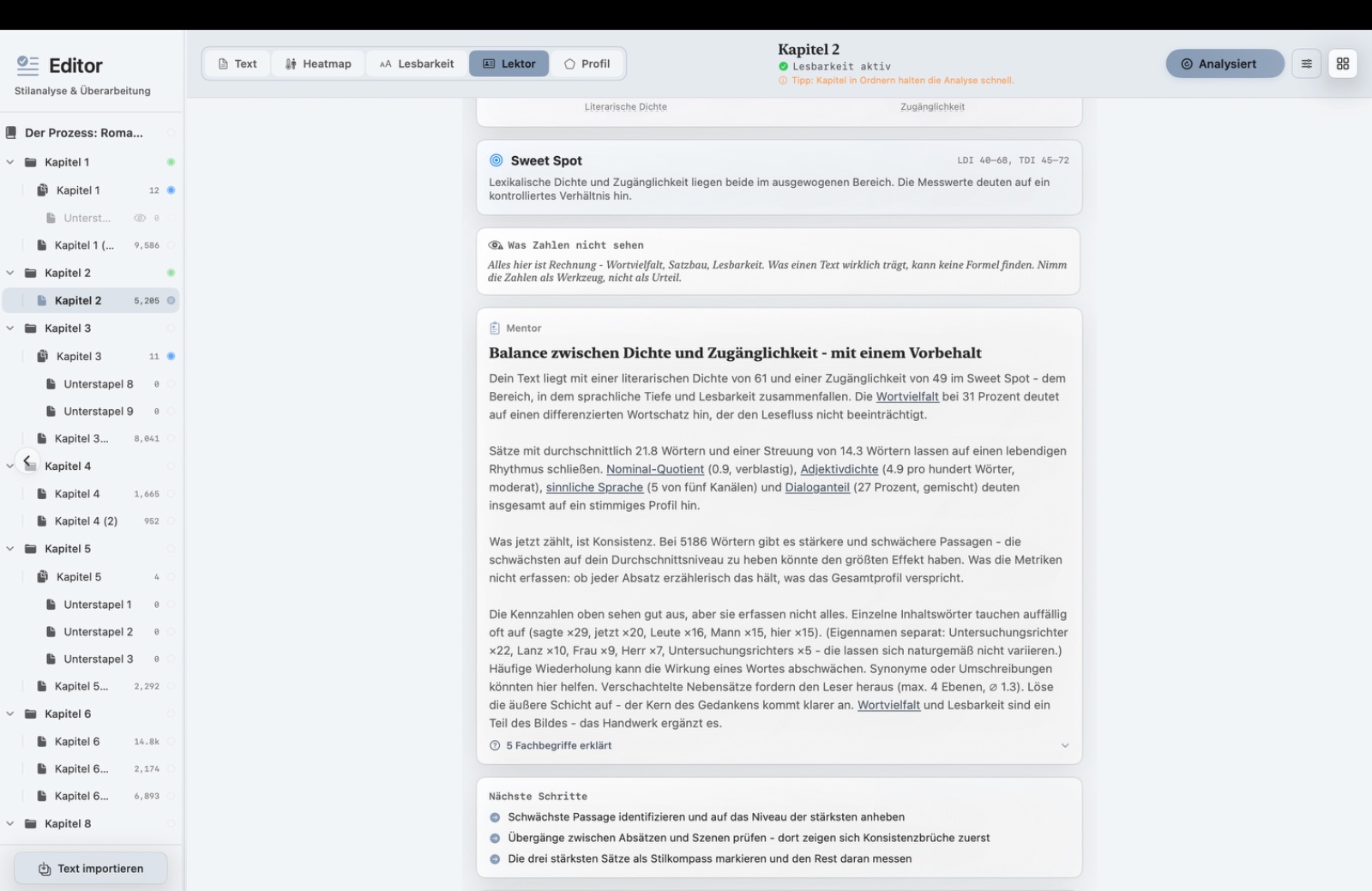Collapse the Kapitel 2 folder
Screen dimensions: 1372x891
[x=10, y=273]
